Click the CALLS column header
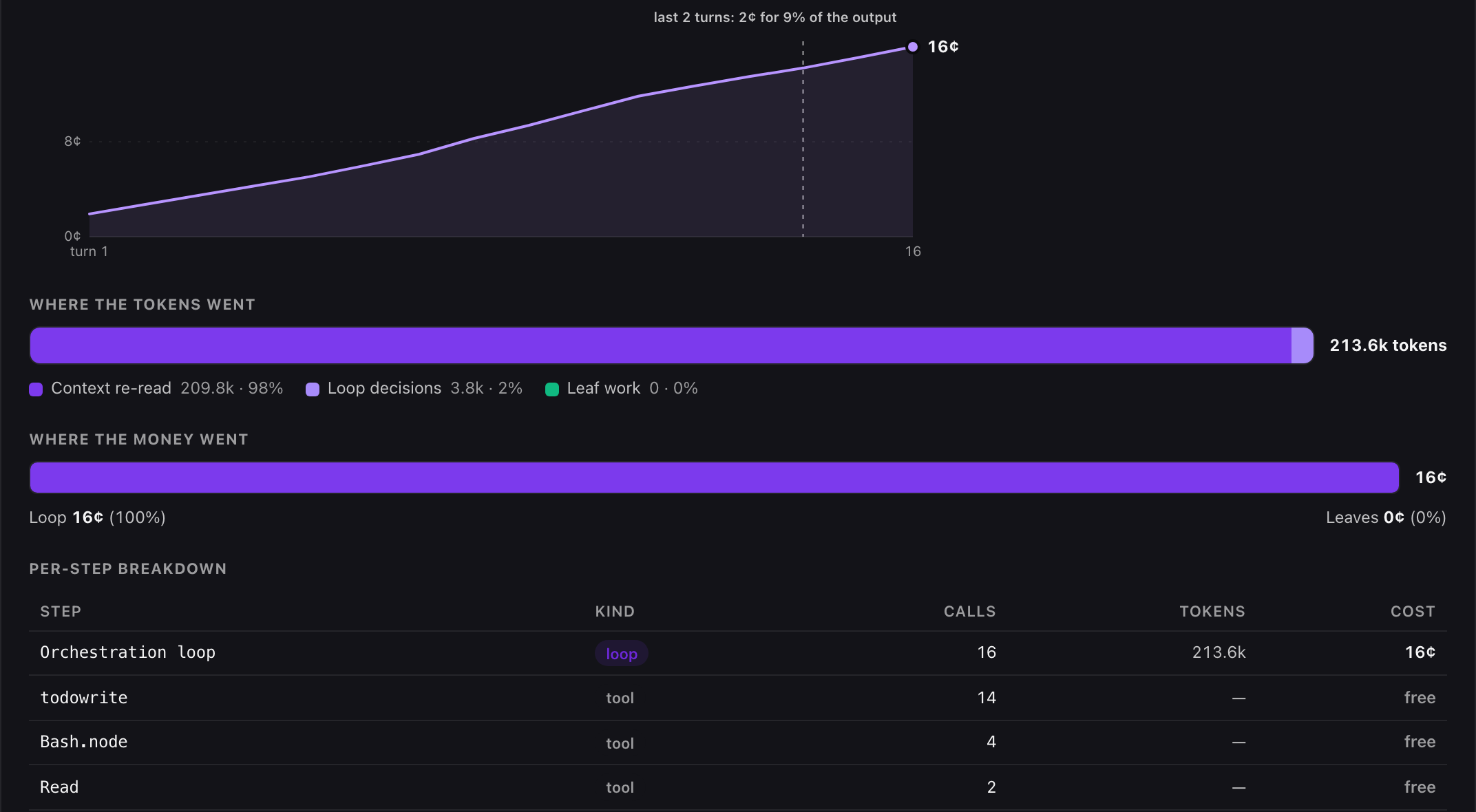The image size is (1476, 812). [x=969, y=612]
